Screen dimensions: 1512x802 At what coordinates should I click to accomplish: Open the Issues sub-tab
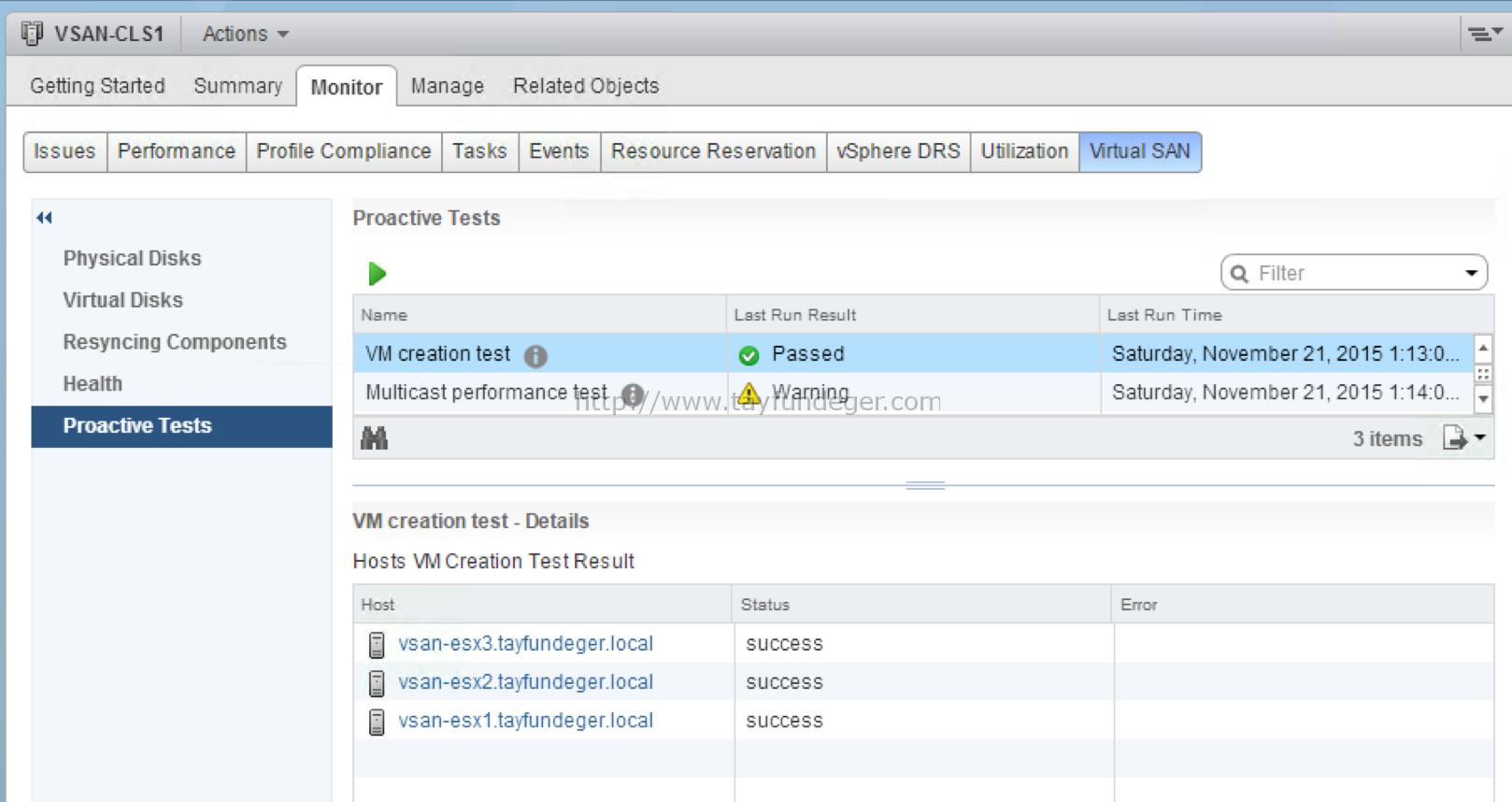[64, 151]
